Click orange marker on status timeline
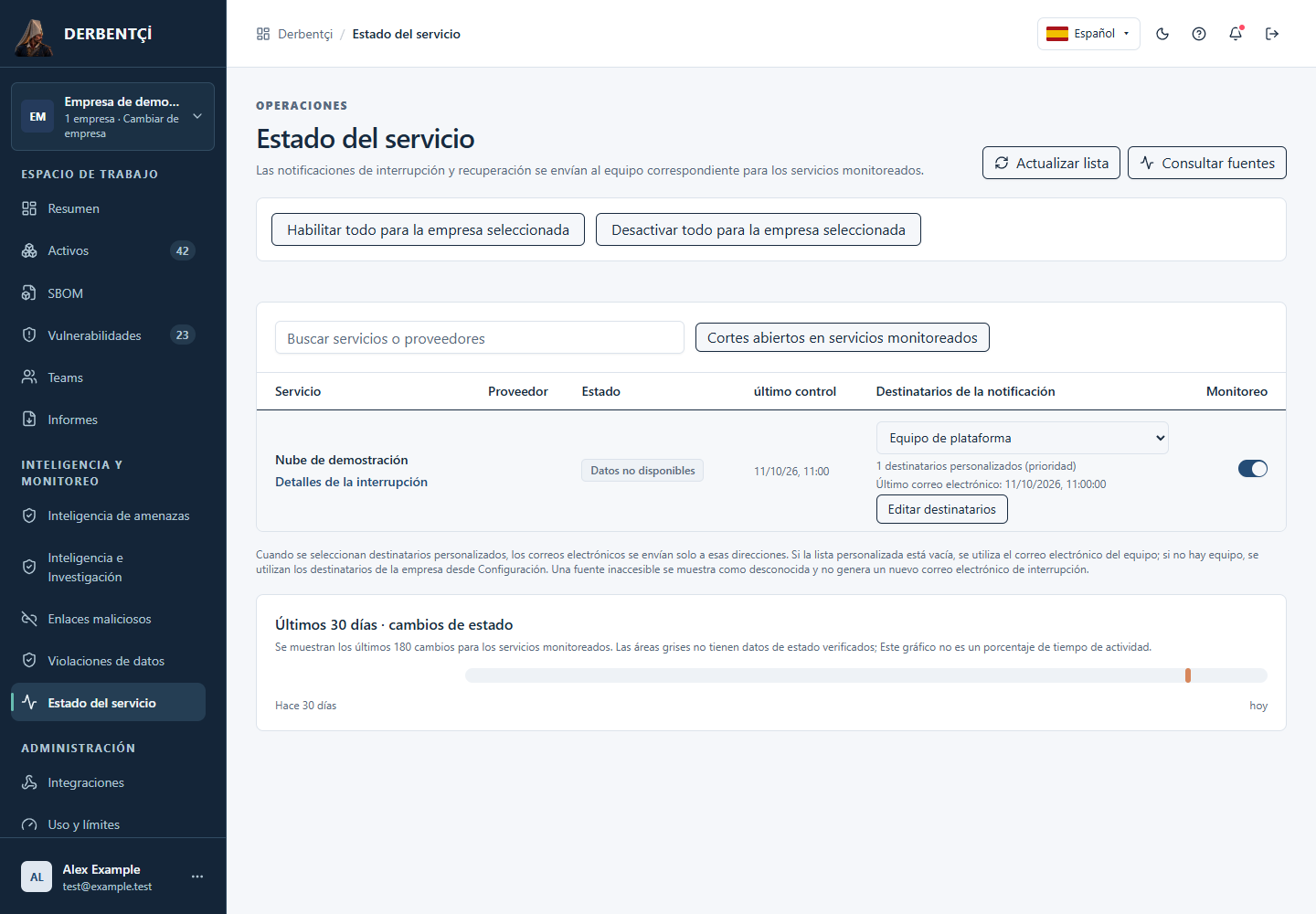 tap(1188, 675)
